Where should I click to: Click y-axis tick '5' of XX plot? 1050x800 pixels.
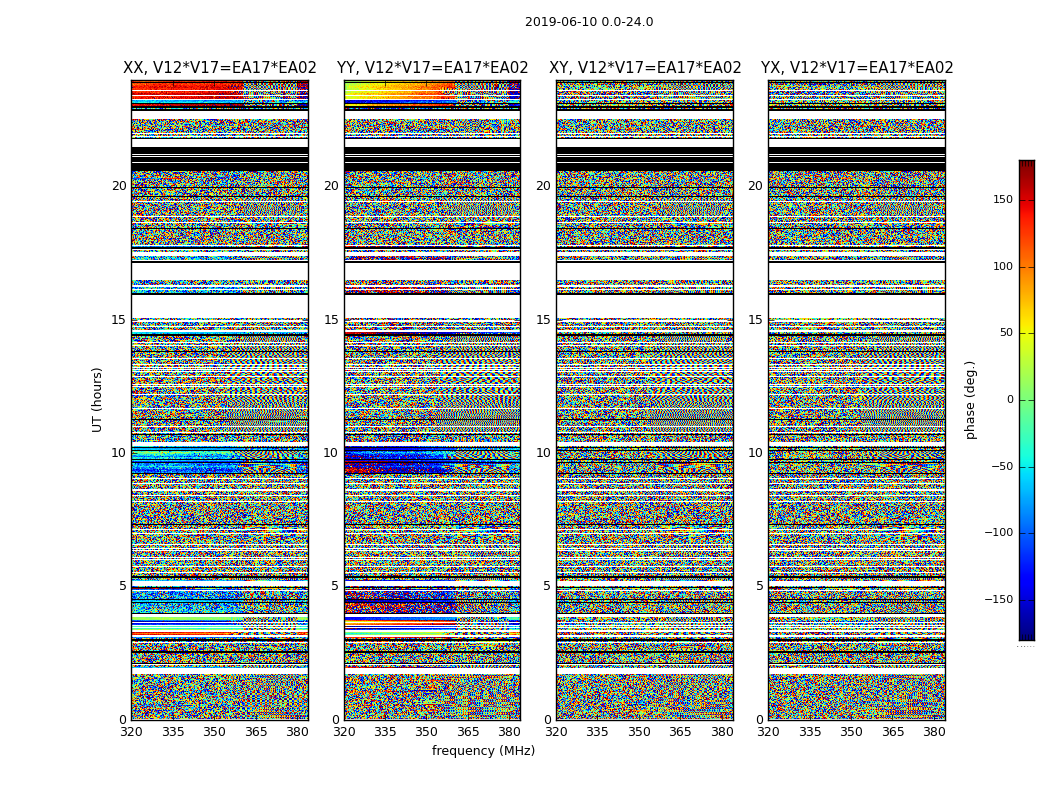[x=123, y=586]
